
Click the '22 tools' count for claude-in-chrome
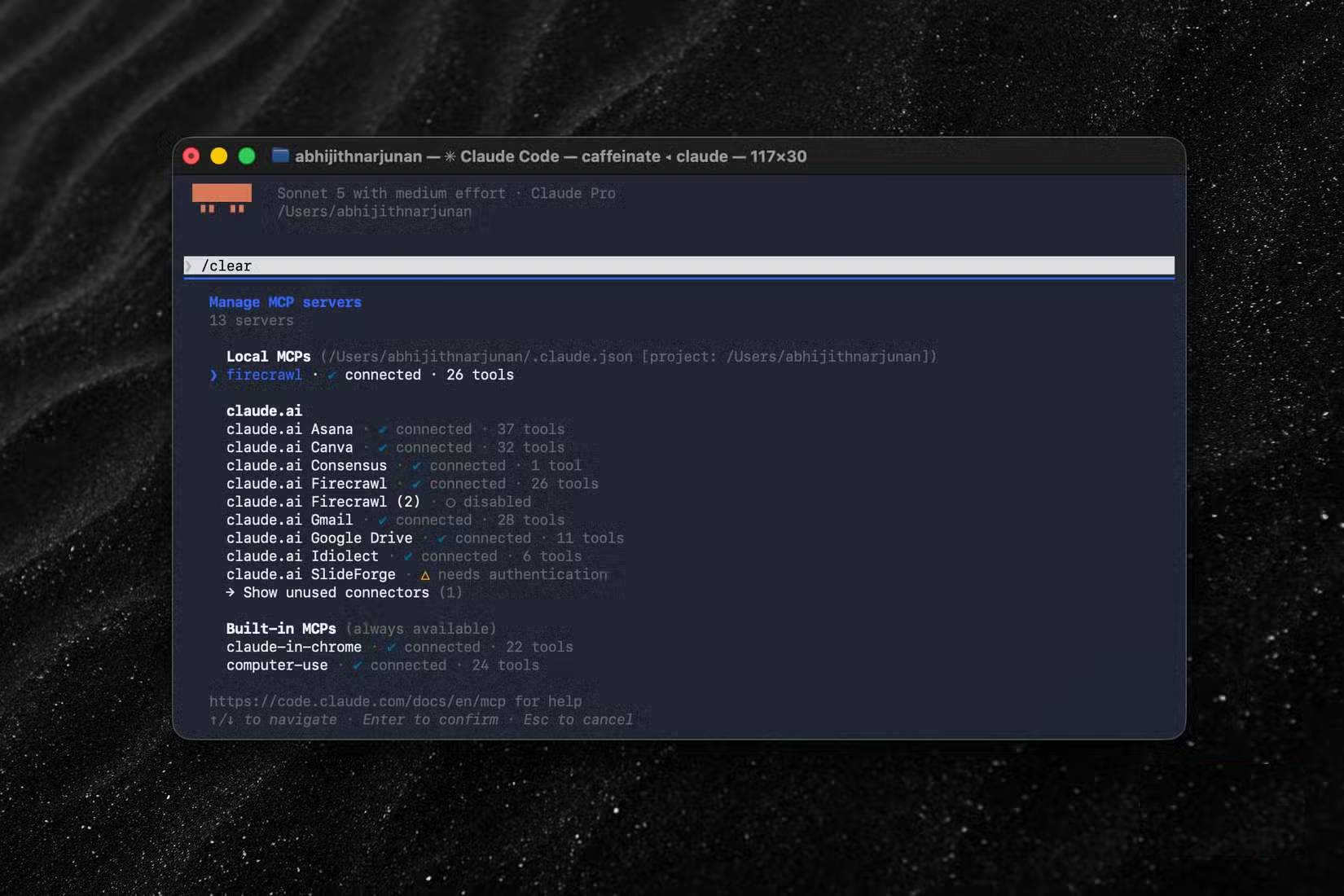point(539,647)
